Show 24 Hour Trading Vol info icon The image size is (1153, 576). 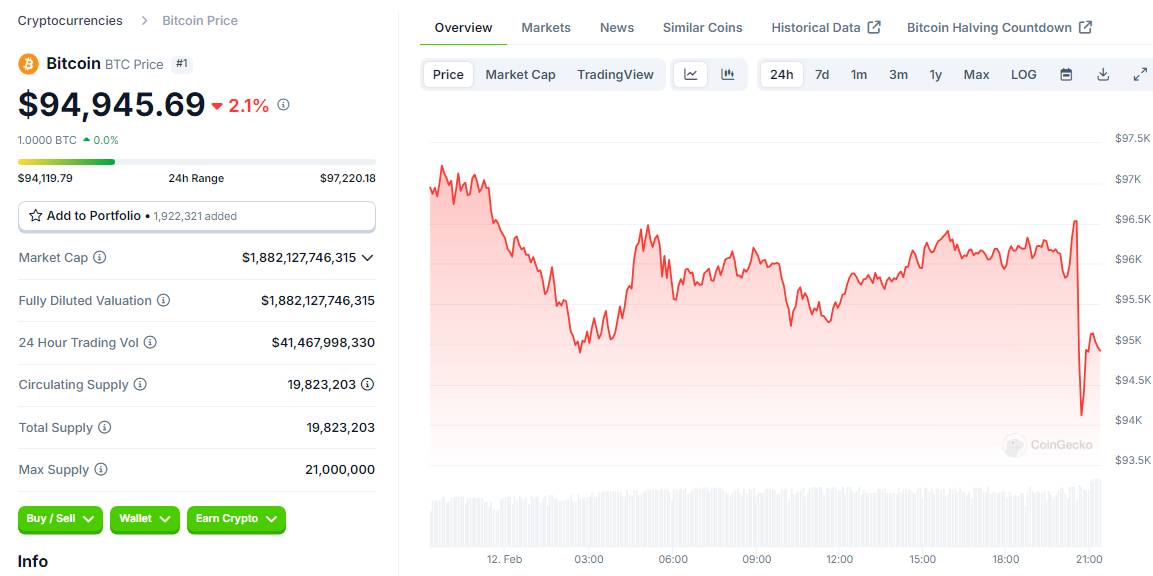150,342
